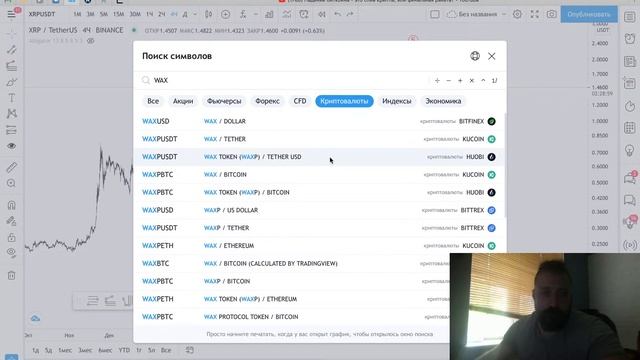
Task: Select the Fibonacci/pitchfork tool in left toolbar
Action: 11,66
